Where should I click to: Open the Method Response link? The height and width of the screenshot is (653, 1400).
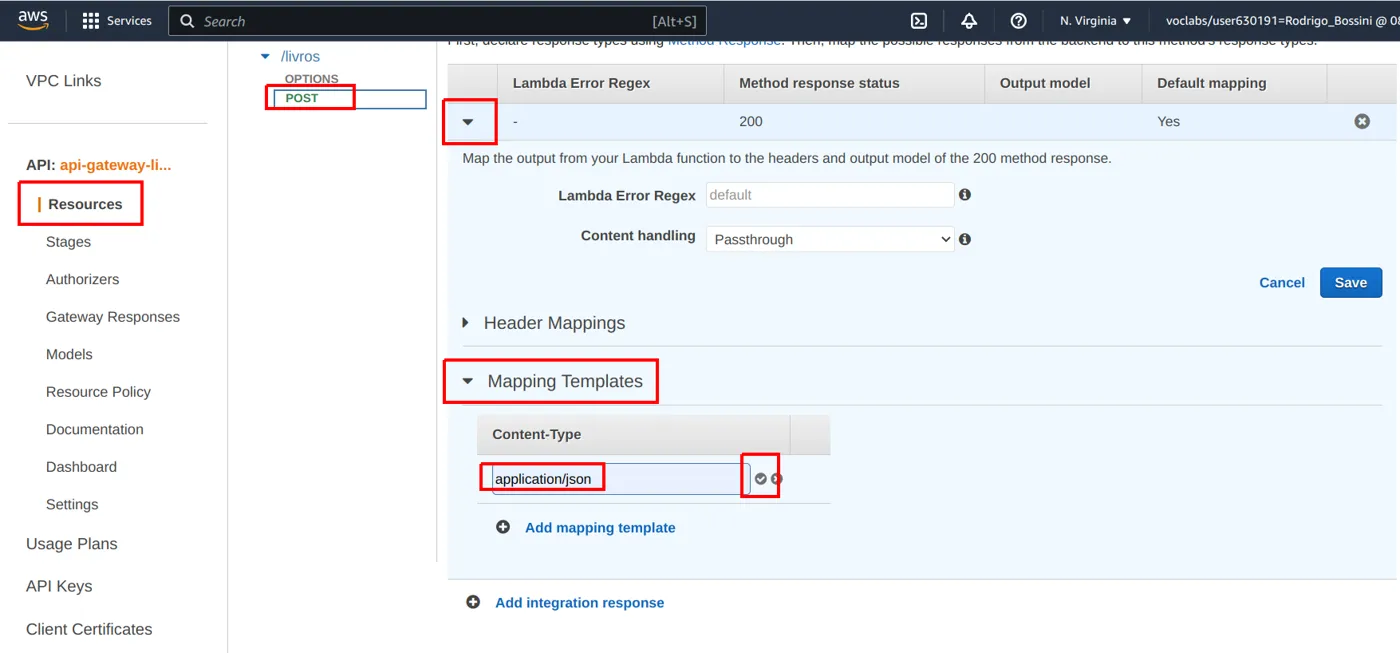point(724,44)
